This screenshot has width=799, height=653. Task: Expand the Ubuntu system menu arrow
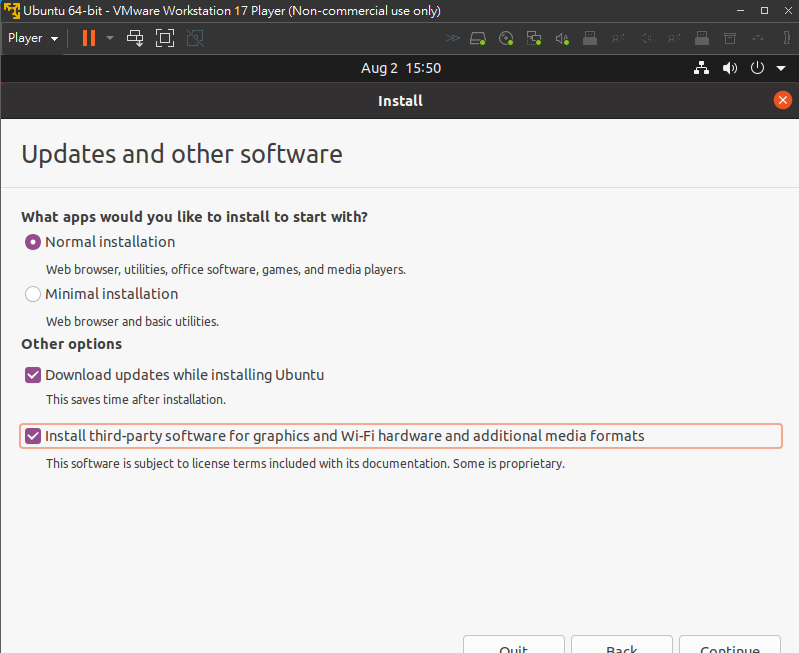(x=781, y=68)
